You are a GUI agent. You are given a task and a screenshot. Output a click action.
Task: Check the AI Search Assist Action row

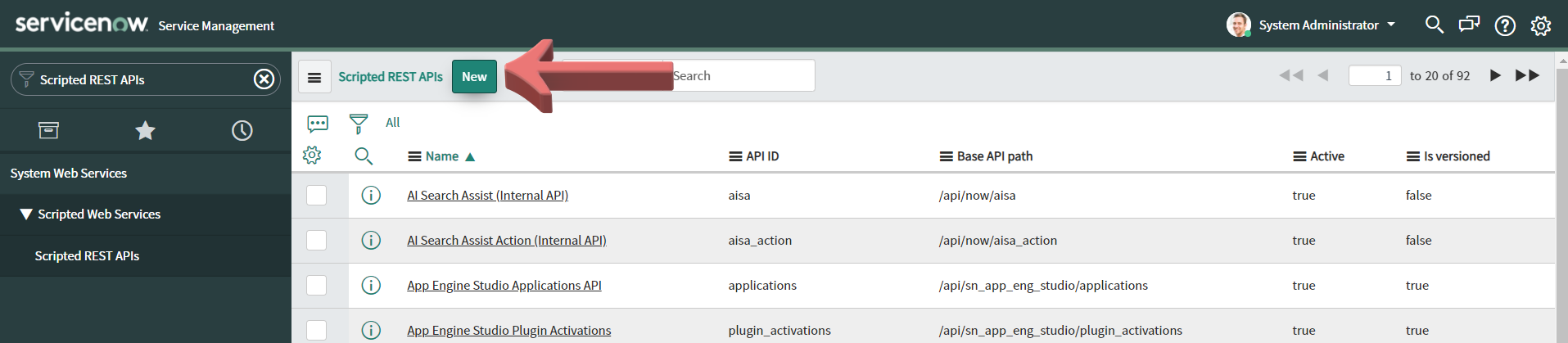point(316,240)
